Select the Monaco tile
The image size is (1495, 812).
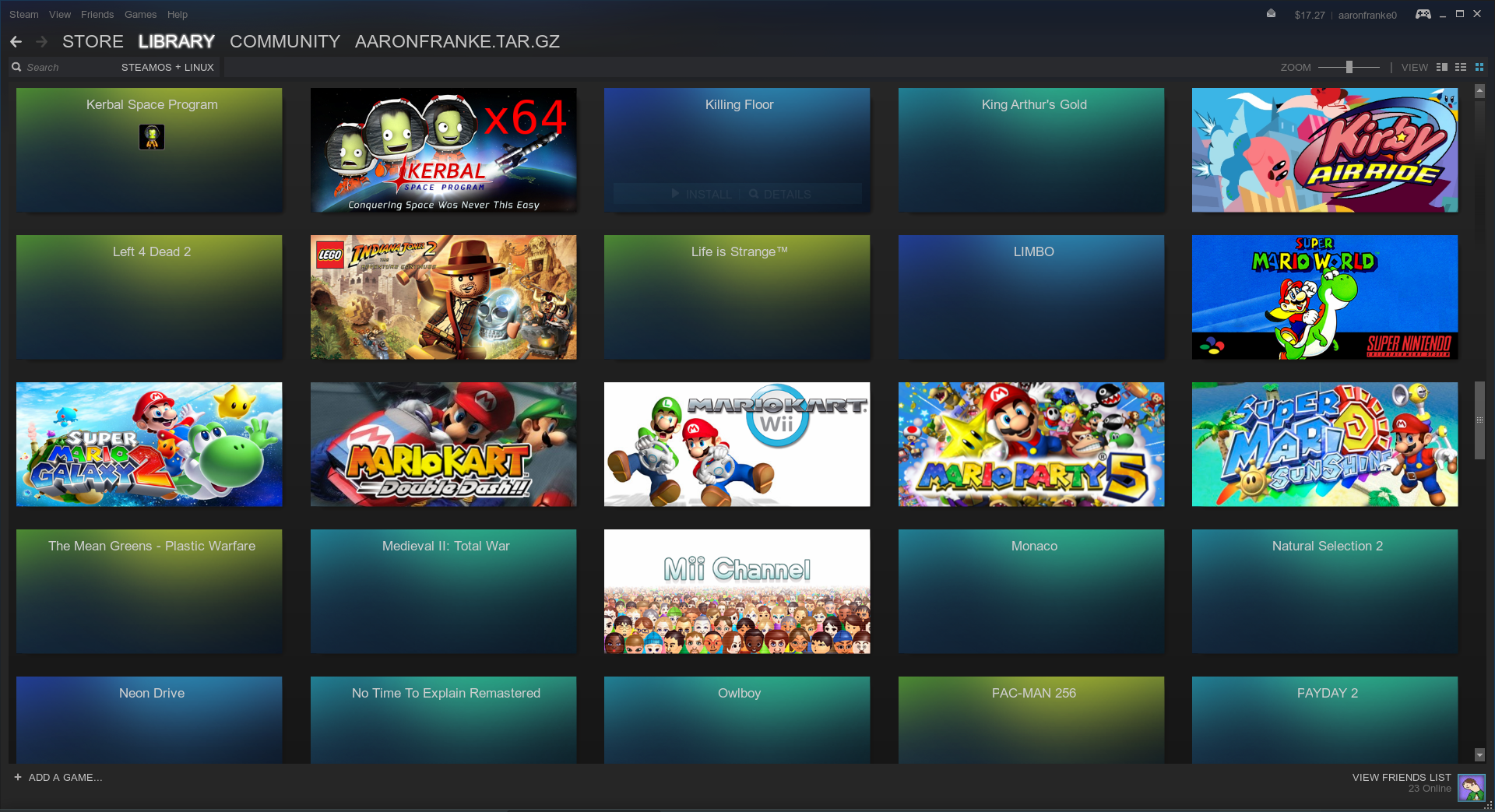pos(1032,591)
